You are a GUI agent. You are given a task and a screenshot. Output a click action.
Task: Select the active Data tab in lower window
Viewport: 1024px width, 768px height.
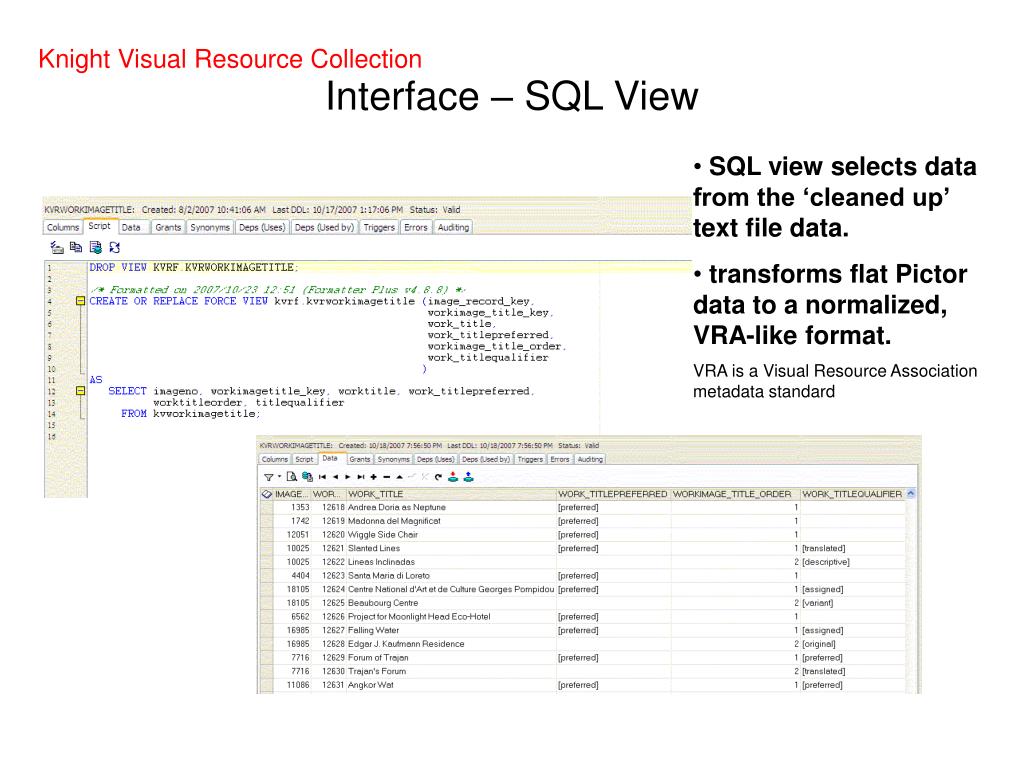330,458
